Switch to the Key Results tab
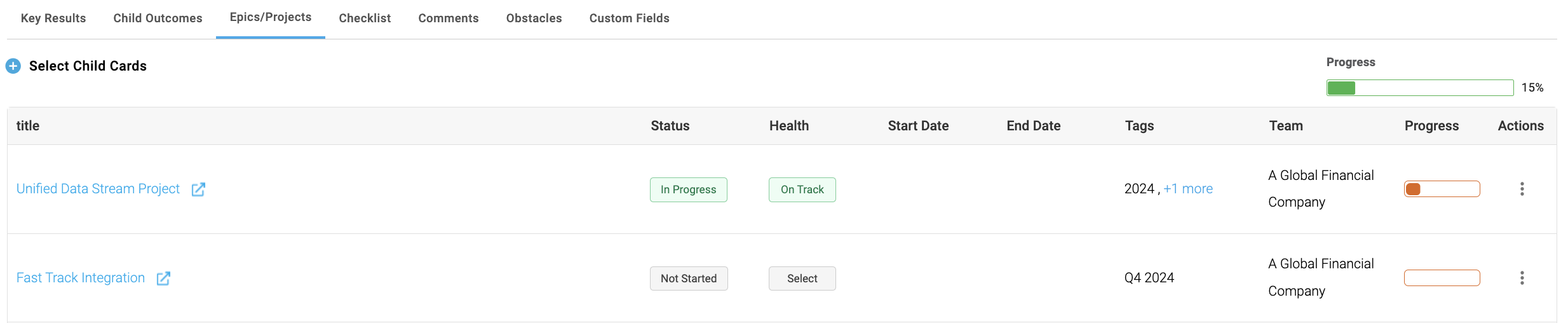 point(53,18)
